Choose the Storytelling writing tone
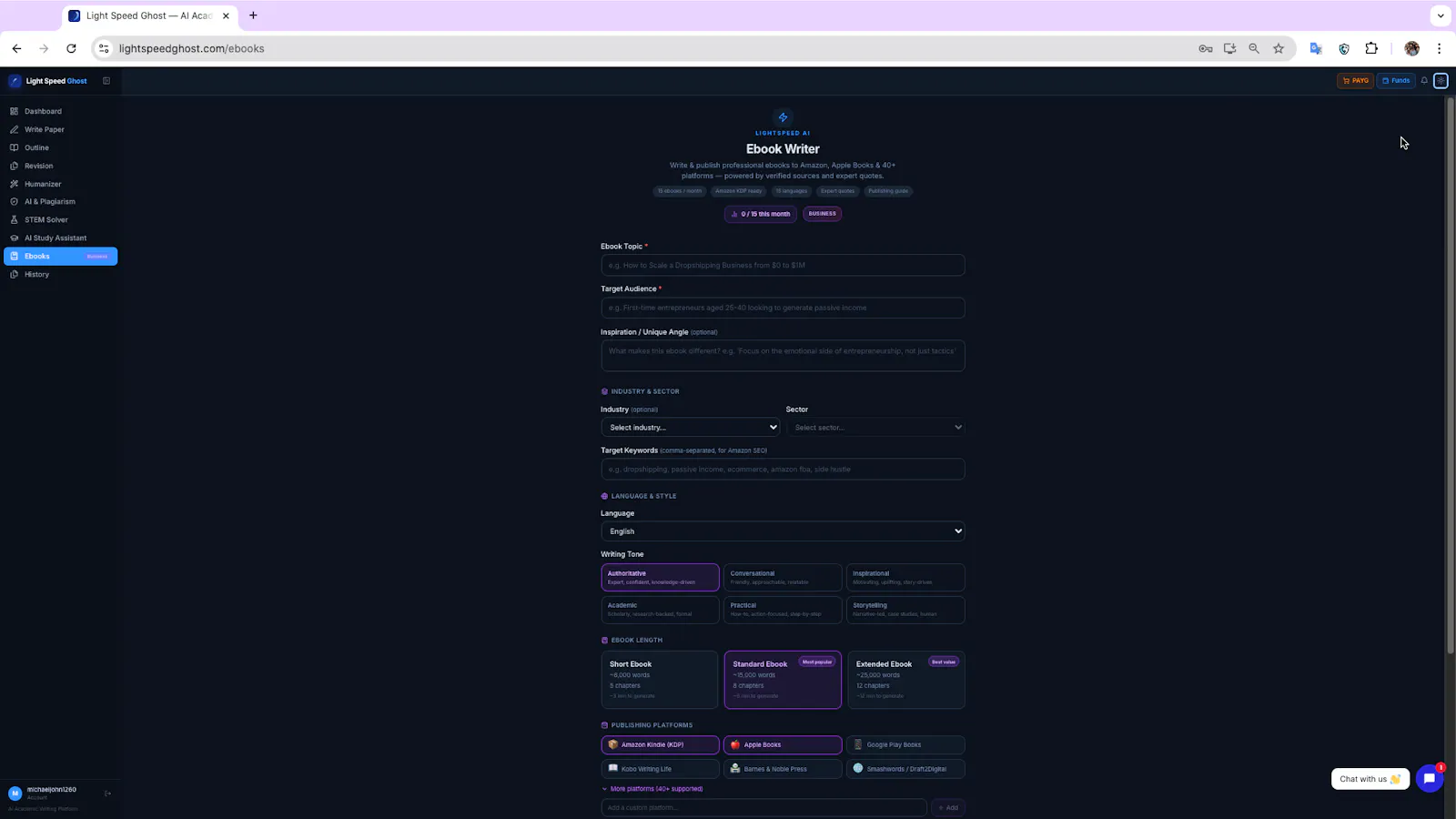This screenshot has width=1456, height=819. coord(905,610)
